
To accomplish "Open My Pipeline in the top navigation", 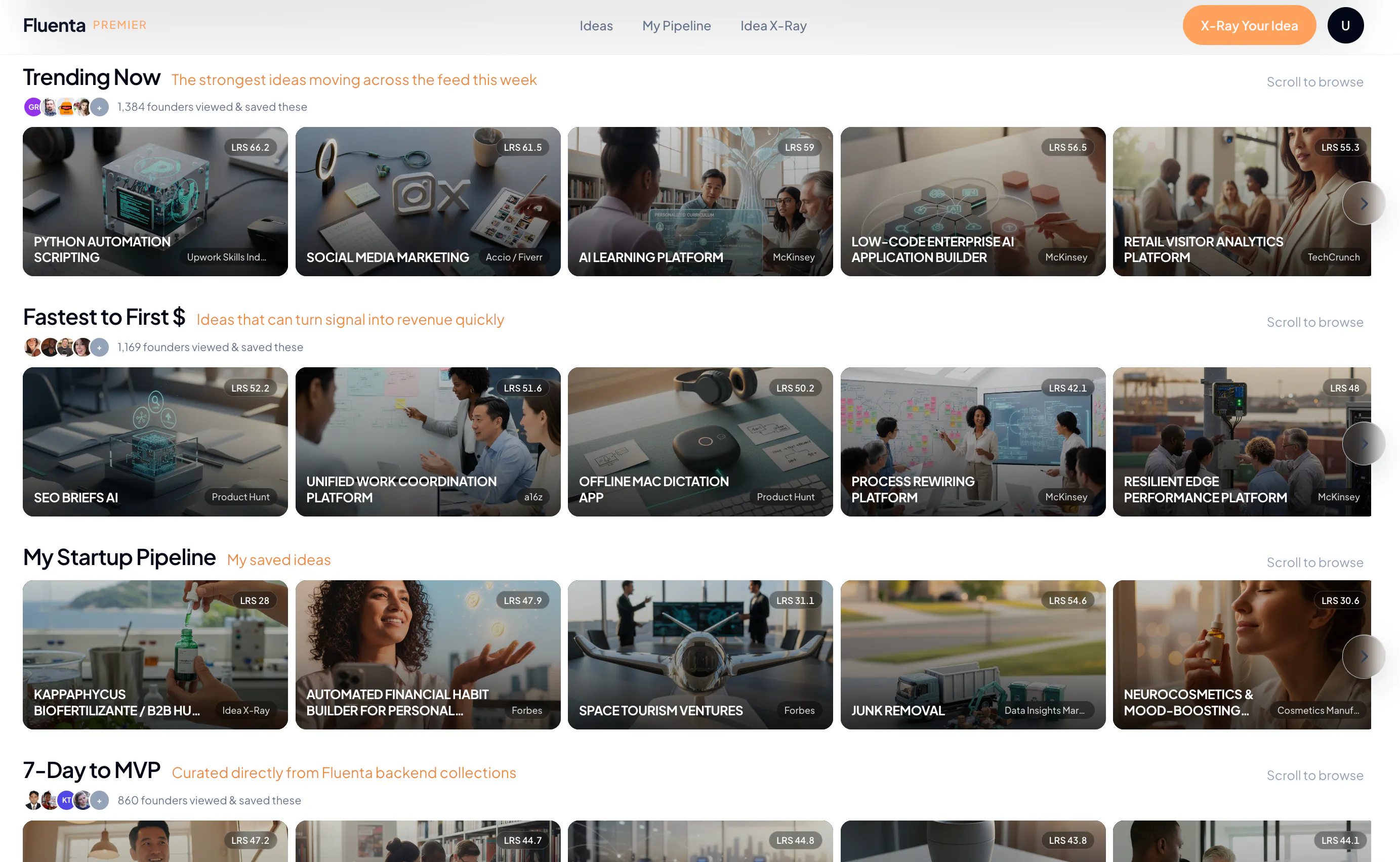I will (x=676, y=26).
